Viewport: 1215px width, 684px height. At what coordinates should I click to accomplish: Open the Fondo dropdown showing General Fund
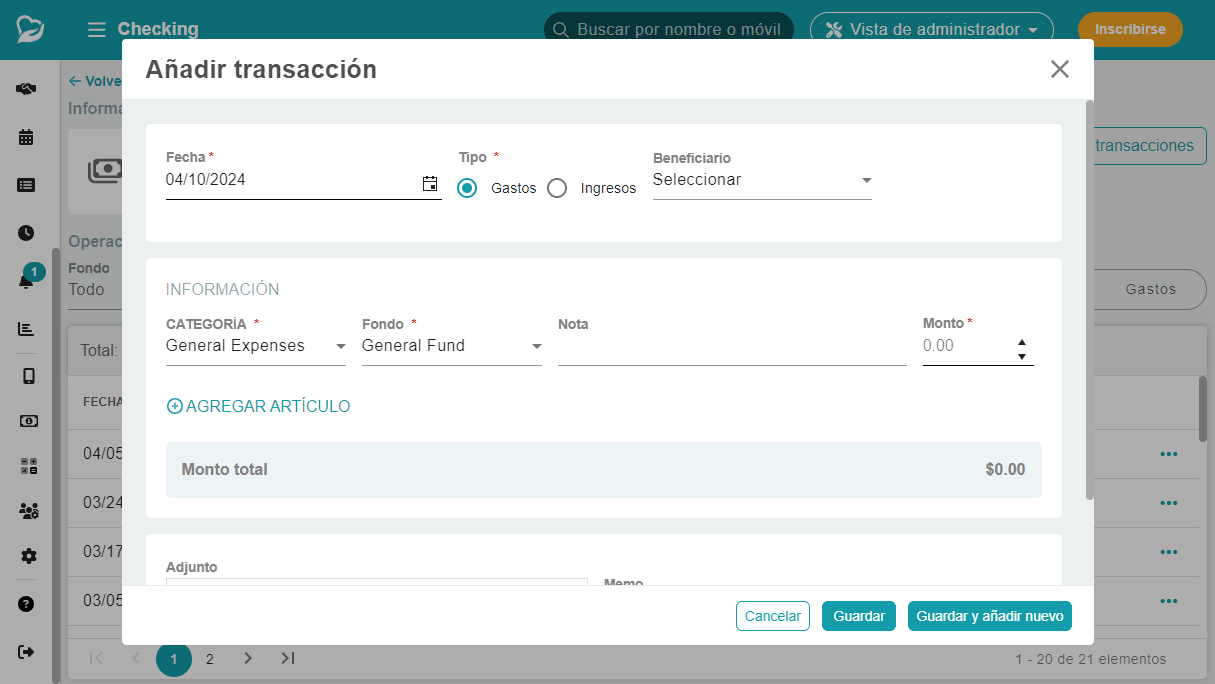coord(452,346)
